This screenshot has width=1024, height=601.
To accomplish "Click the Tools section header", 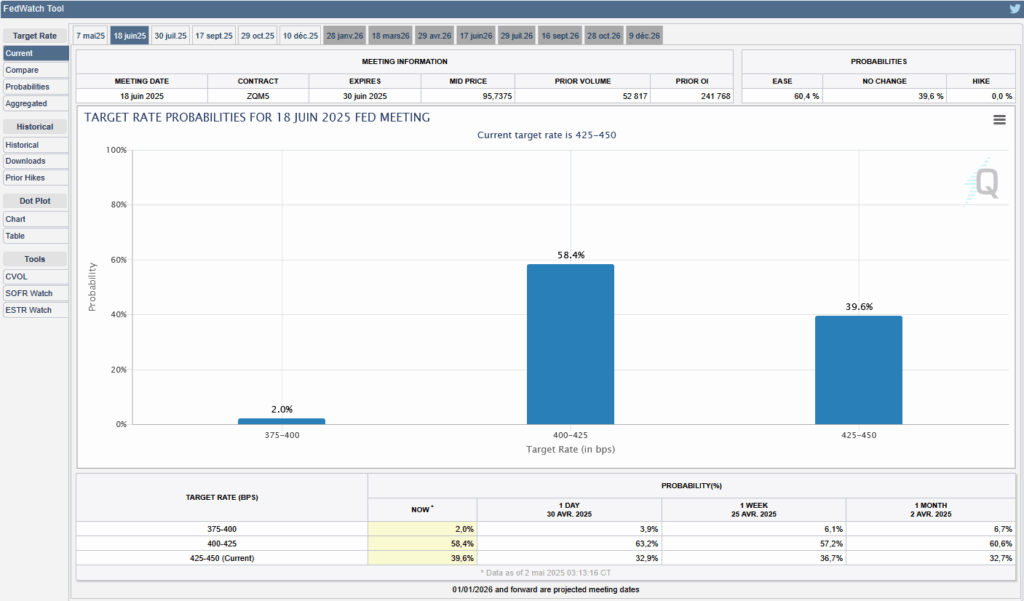I will [x=35, y=259].
